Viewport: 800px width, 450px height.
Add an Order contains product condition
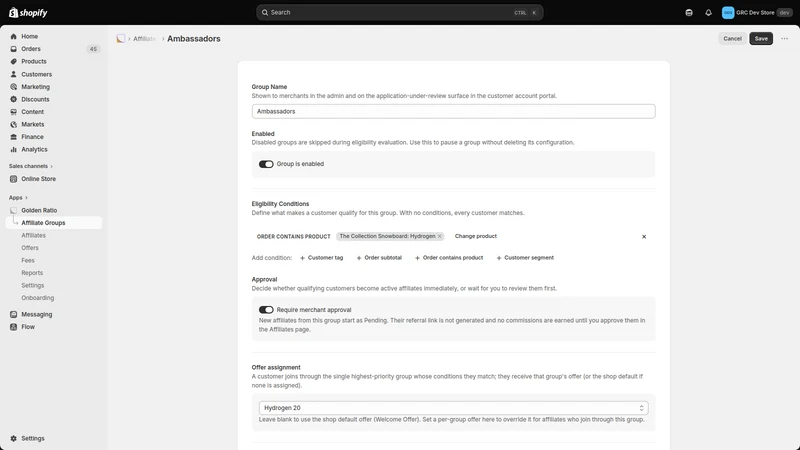click(x=449, y=258)
